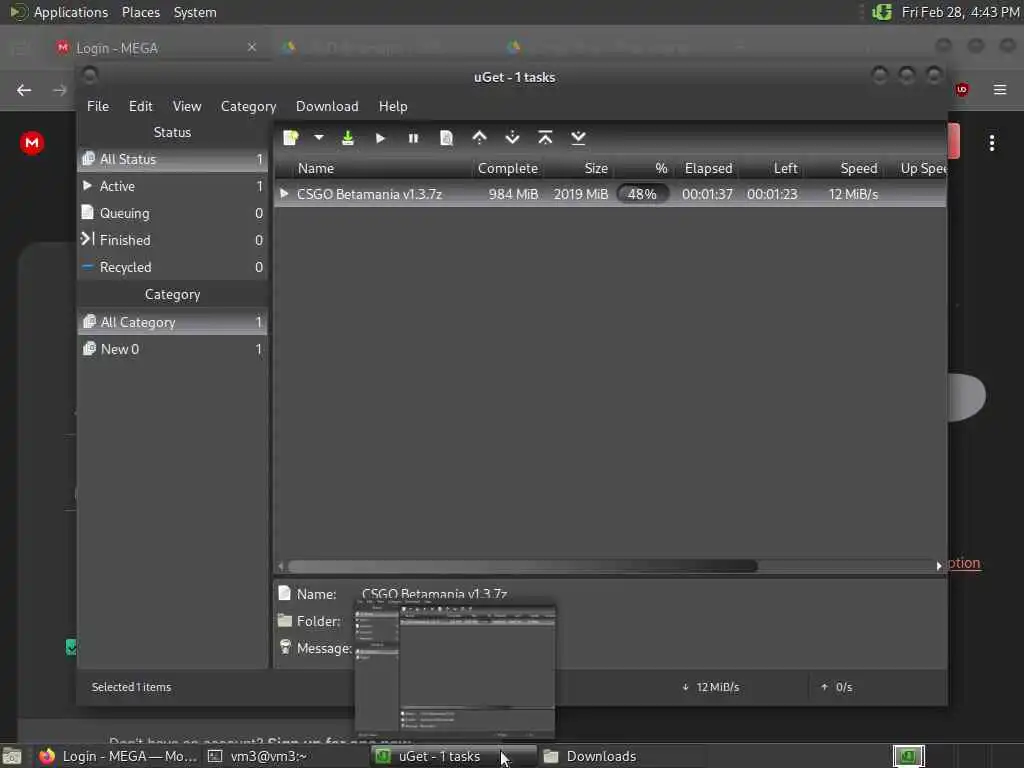Select the Recycled status filter
This screenshot has height=768, width=1024.
[x=172, y=267]
